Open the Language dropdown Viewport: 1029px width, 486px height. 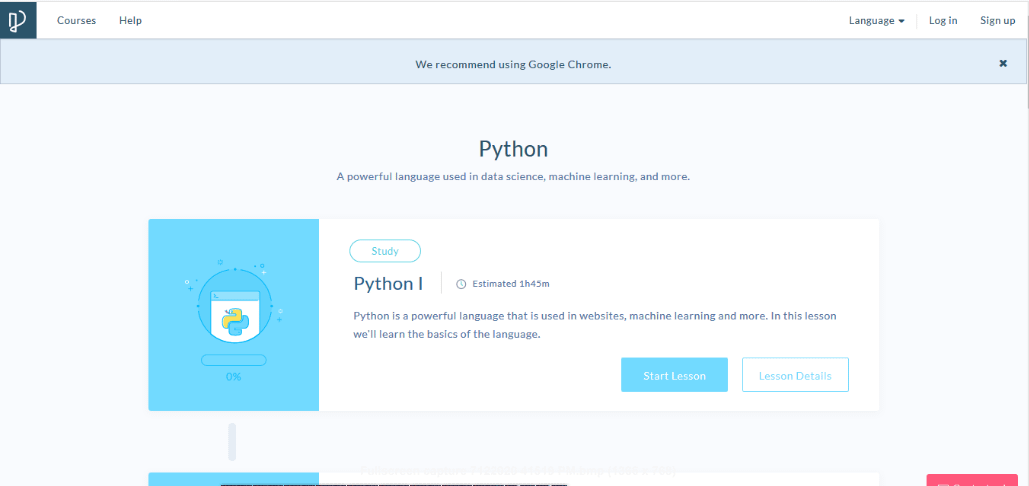876,20
